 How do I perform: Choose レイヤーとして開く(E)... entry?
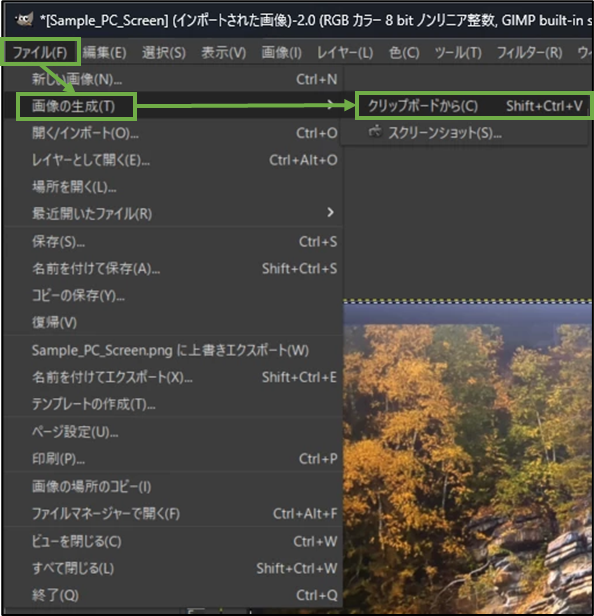[173, 160]
